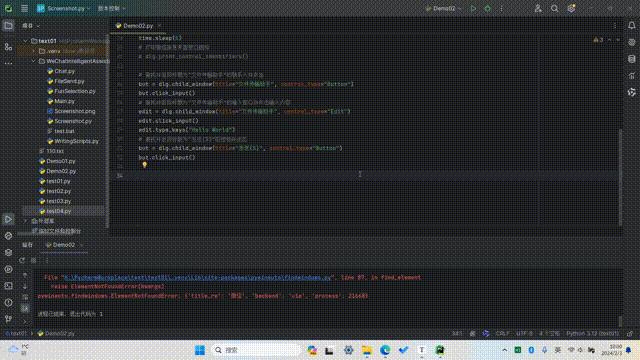Image resolution: width=640 pixels, height=360 pixels.
Task: Open IDE settings gear icon
Action: (571, 8)
